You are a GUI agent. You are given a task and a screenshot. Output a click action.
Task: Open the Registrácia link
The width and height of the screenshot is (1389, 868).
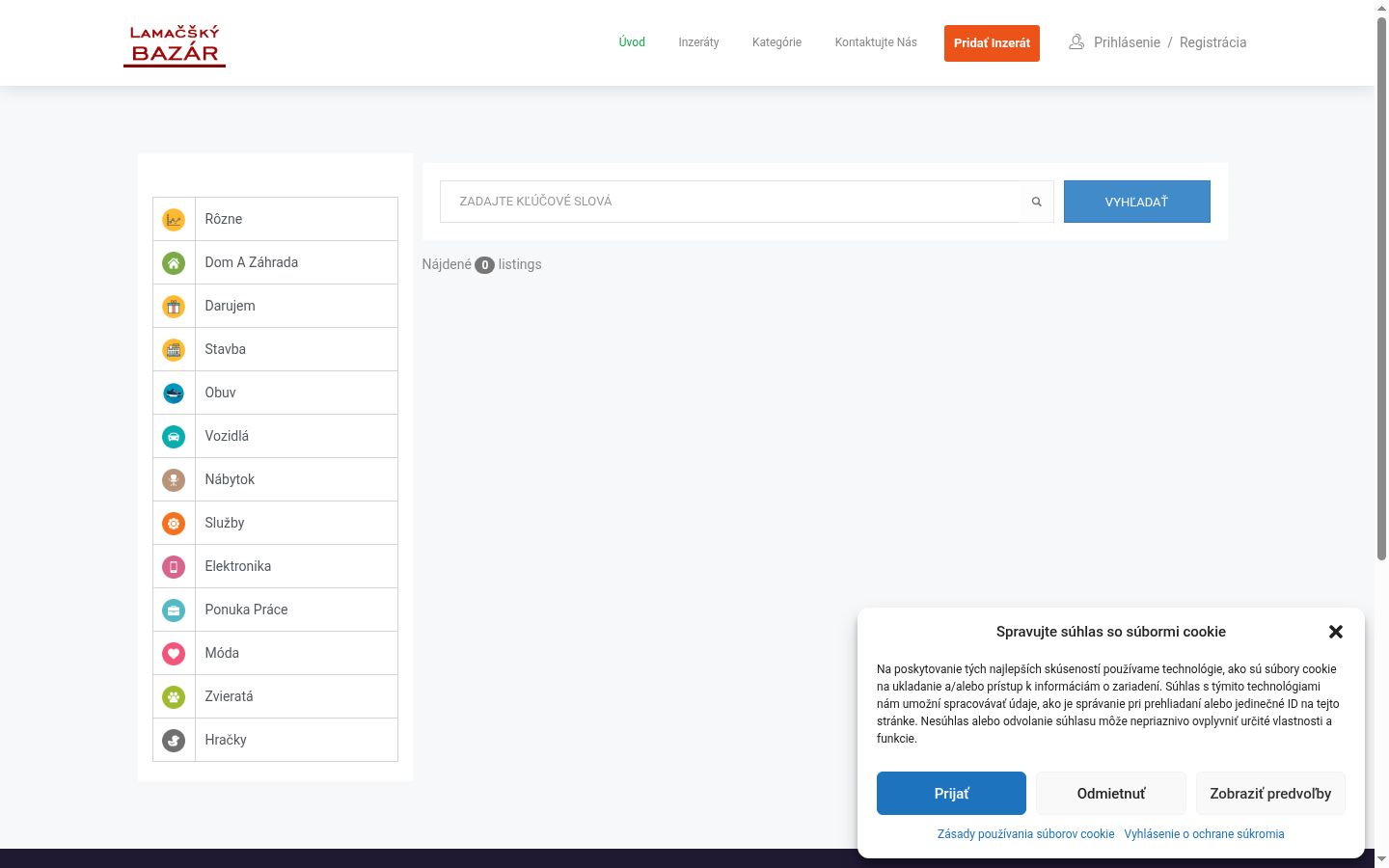click(x=1212, y=42)
